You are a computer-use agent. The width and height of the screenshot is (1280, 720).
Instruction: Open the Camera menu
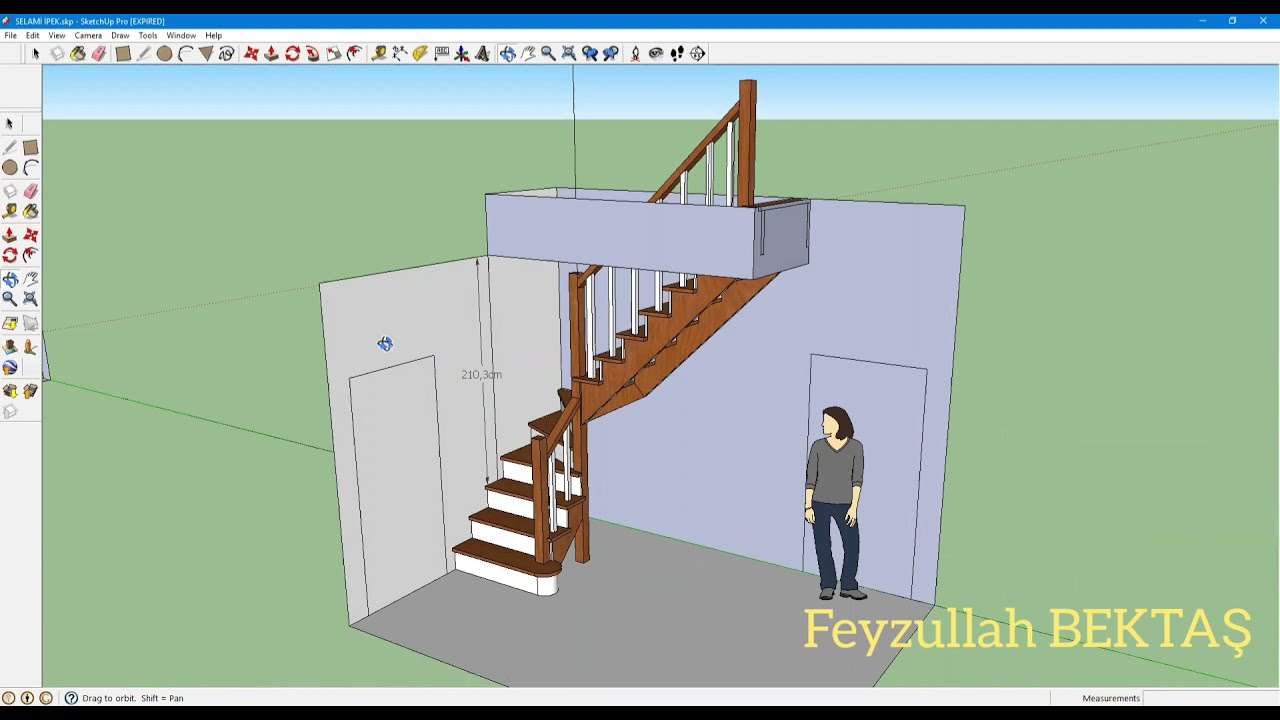[x=88, y=35]
